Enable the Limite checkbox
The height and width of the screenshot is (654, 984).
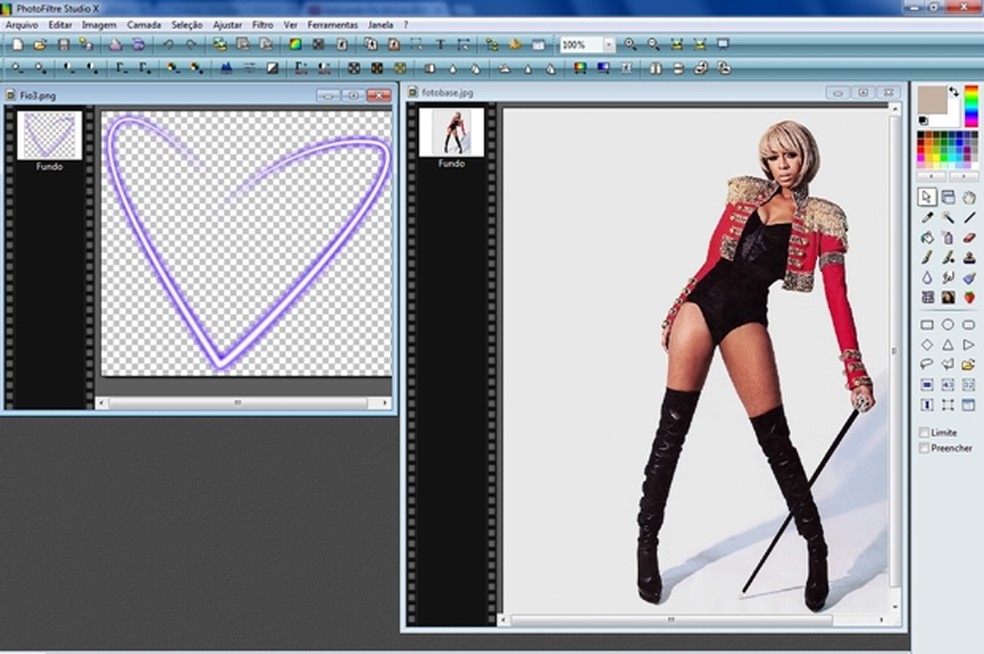click(x=924, y=432)
